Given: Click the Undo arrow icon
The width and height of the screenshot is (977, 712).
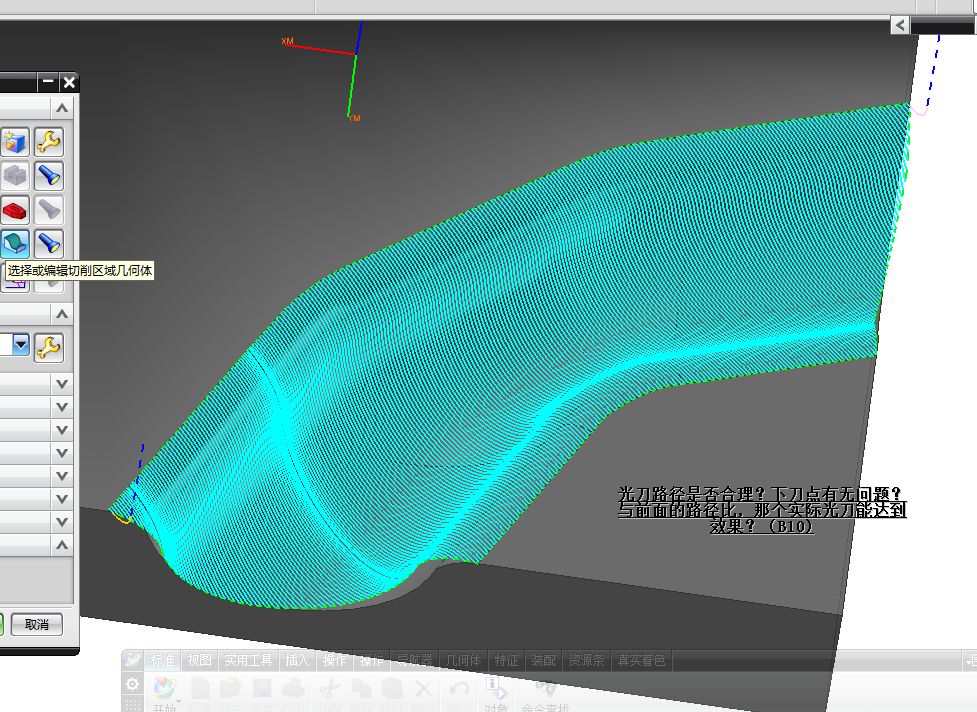Looking at the screenshot, I should tap(460, 688).
